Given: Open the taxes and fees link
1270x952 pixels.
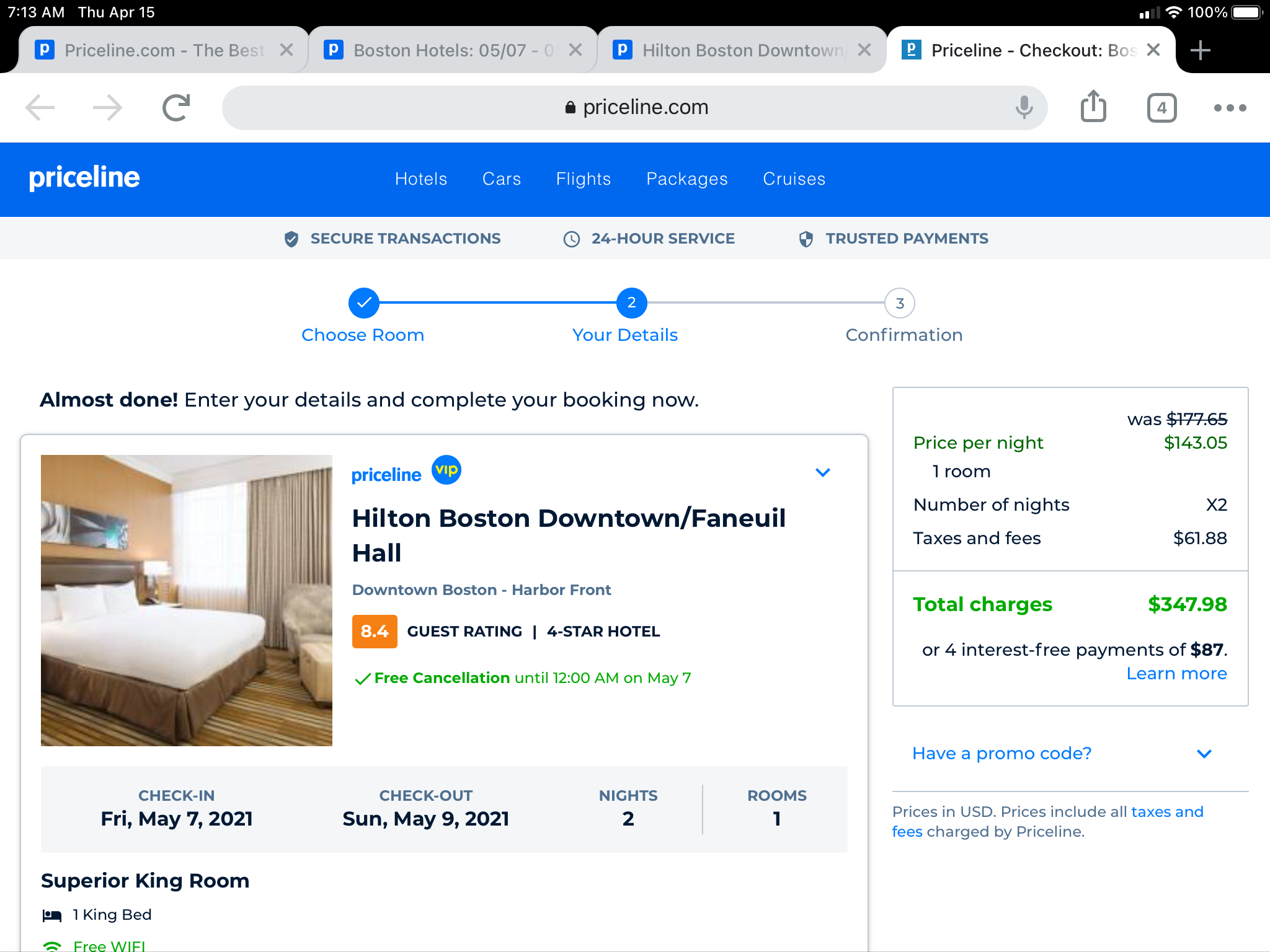Looking at the screenshot, I should [1166, 812].
